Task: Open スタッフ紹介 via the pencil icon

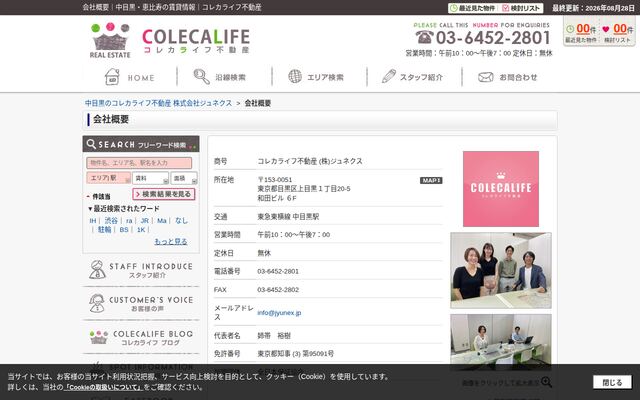Action: pos(389,76)
